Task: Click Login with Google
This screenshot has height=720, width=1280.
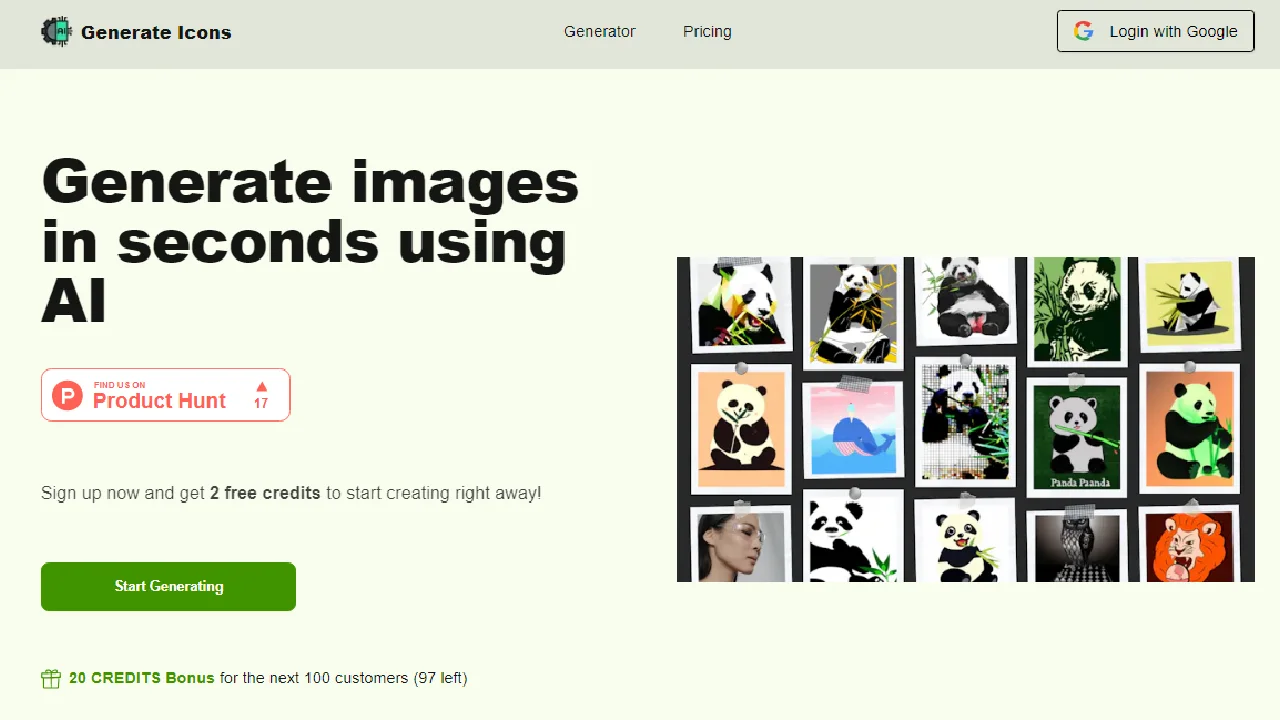Action: click(x=1155, y=31)
